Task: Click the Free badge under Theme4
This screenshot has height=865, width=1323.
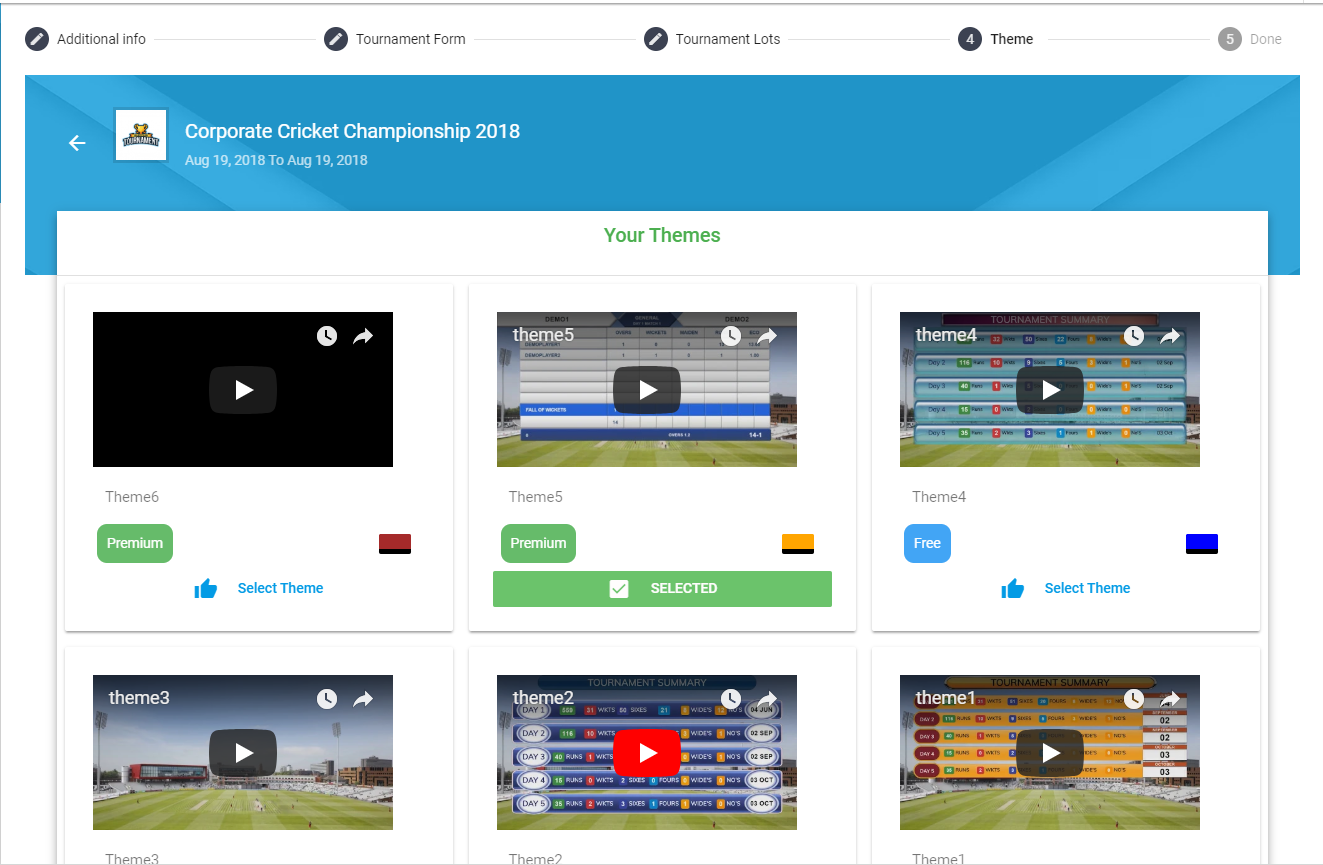Action: [927, 543]
